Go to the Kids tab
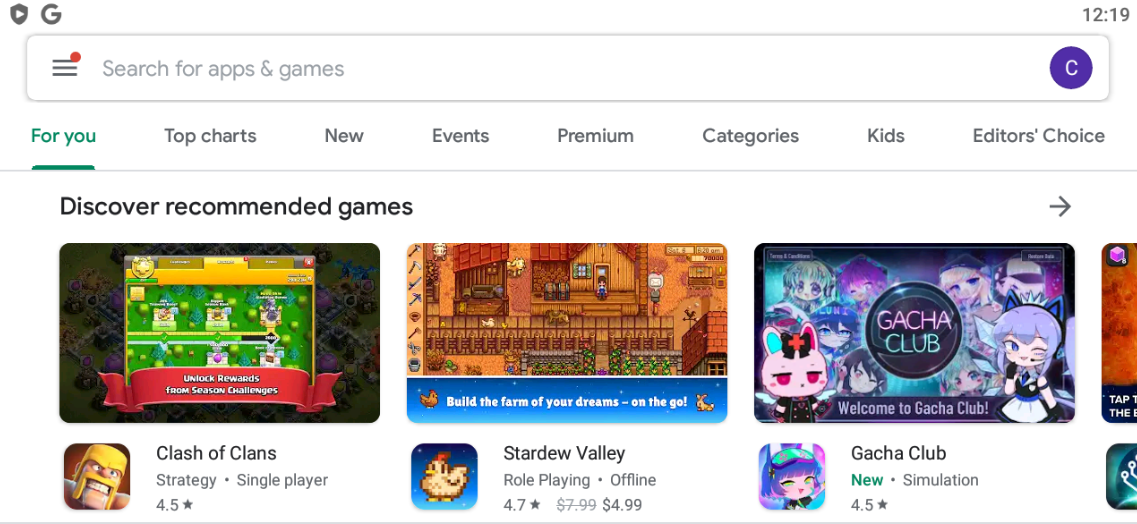Image resolution: width=1137 pixels, height=524 pixels. pos(885,136)
